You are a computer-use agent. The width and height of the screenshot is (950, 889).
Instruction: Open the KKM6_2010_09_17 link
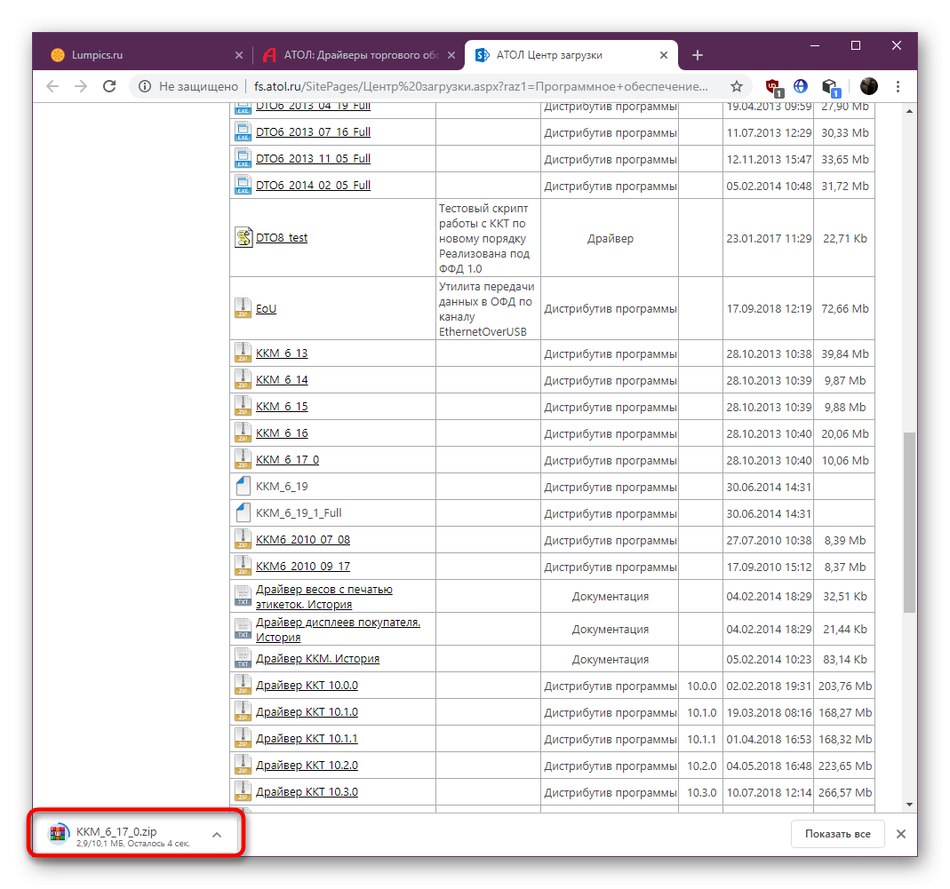302,567
